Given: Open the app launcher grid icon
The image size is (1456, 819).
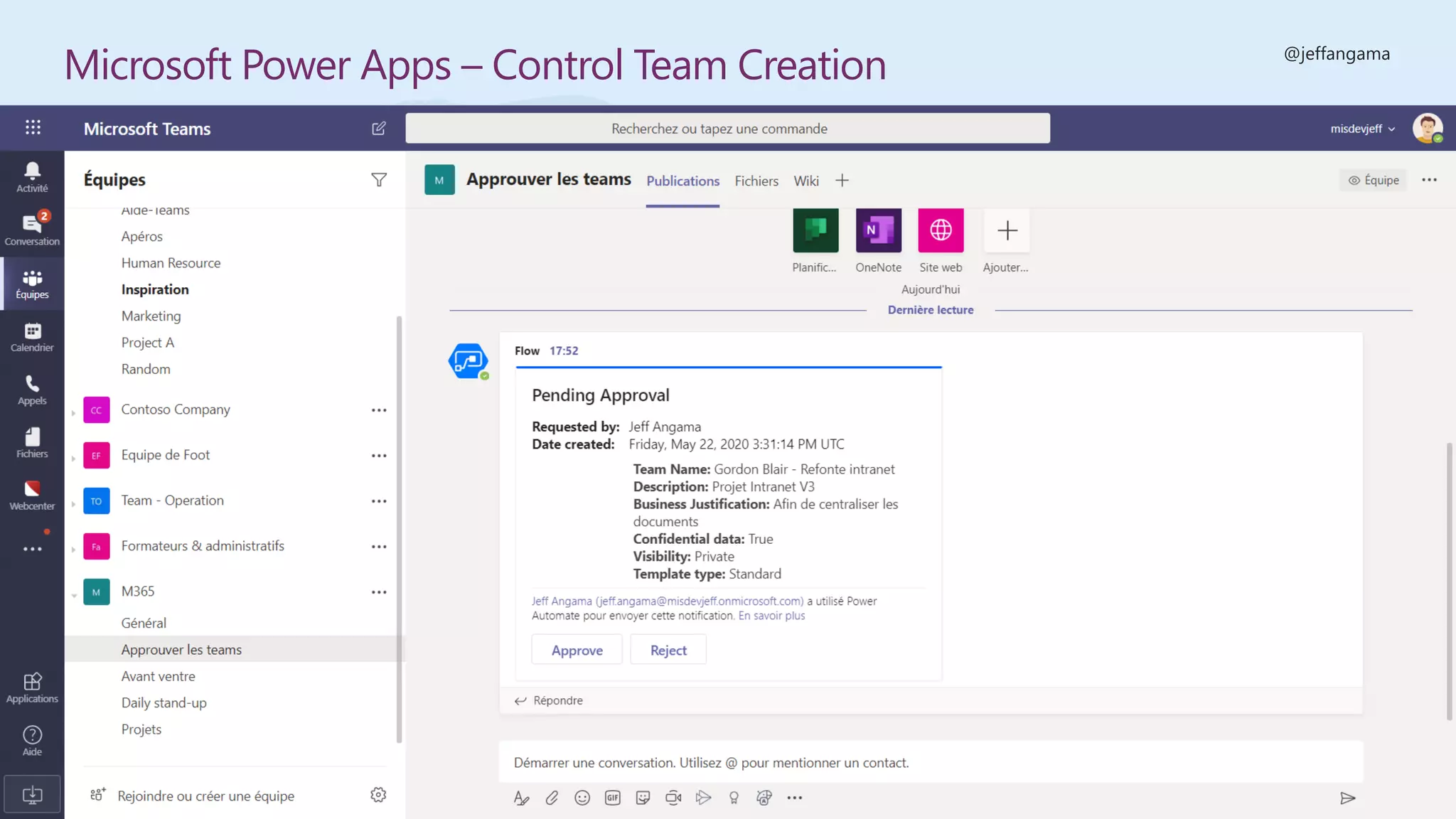Looking at the screenshot, I should [x=33, y=127].
